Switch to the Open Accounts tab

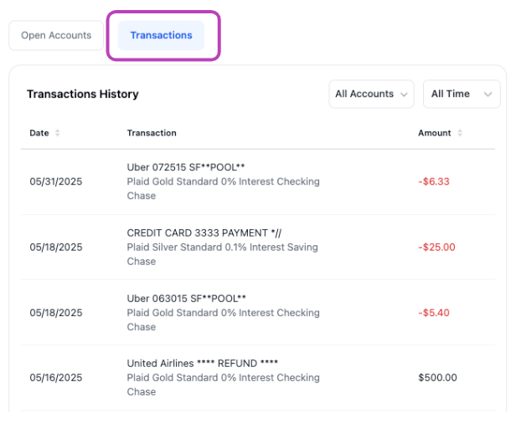[x=56, y=35]
